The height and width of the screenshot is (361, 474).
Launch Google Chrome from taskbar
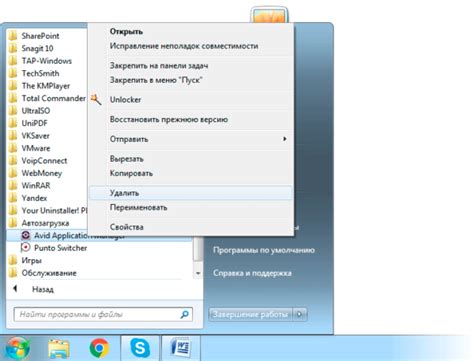[x=99, y=348]
